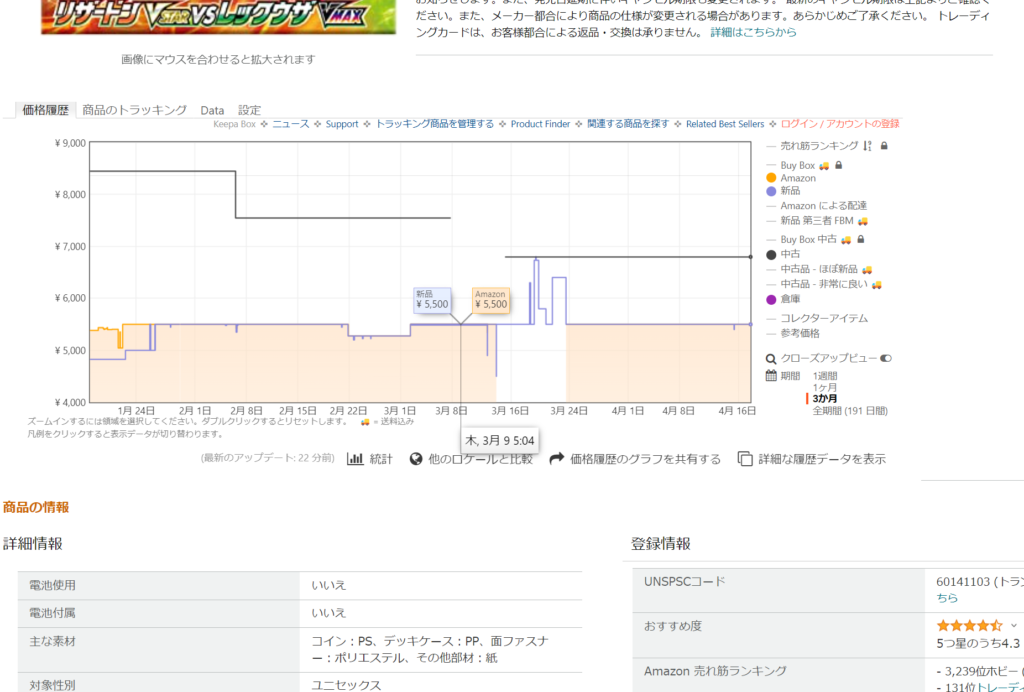Click the globe icon for locale comparison

pyautogui.click(x=416, y=459)
